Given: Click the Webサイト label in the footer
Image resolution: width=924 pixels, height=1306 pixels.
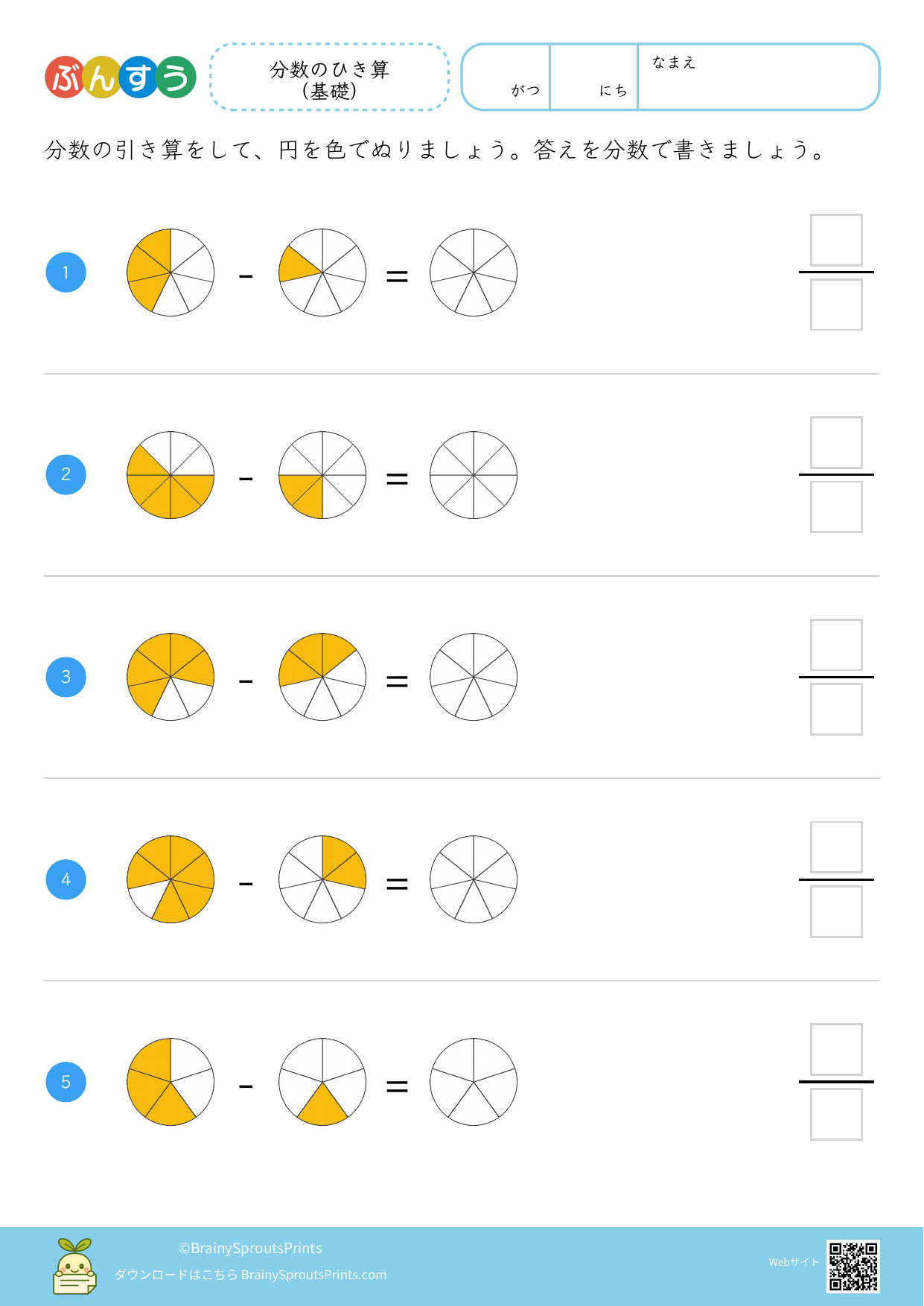Looking at the screenshot, I should point(794,1262).
